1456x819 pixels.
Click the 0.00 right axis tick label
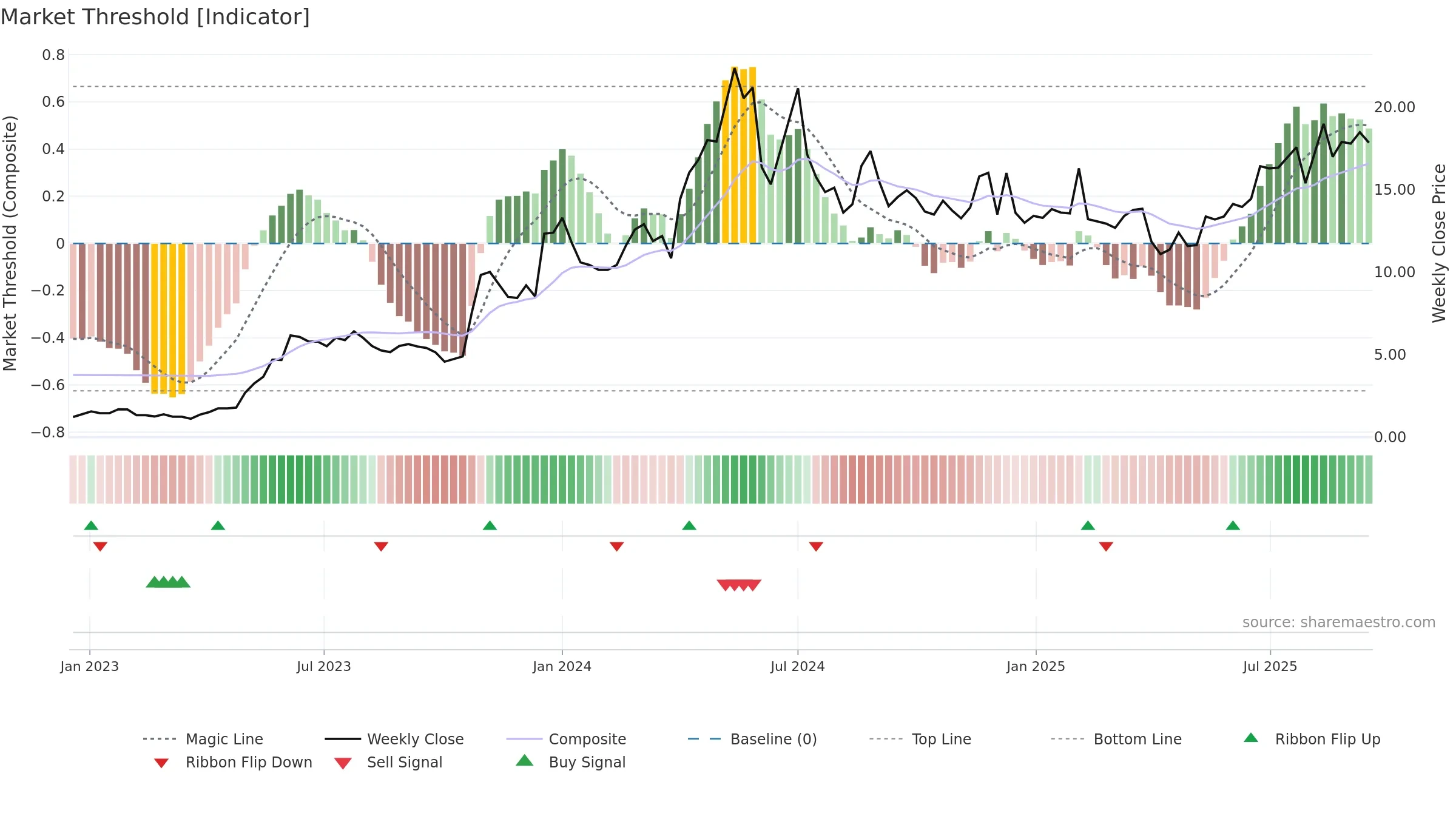[1390, 437]
